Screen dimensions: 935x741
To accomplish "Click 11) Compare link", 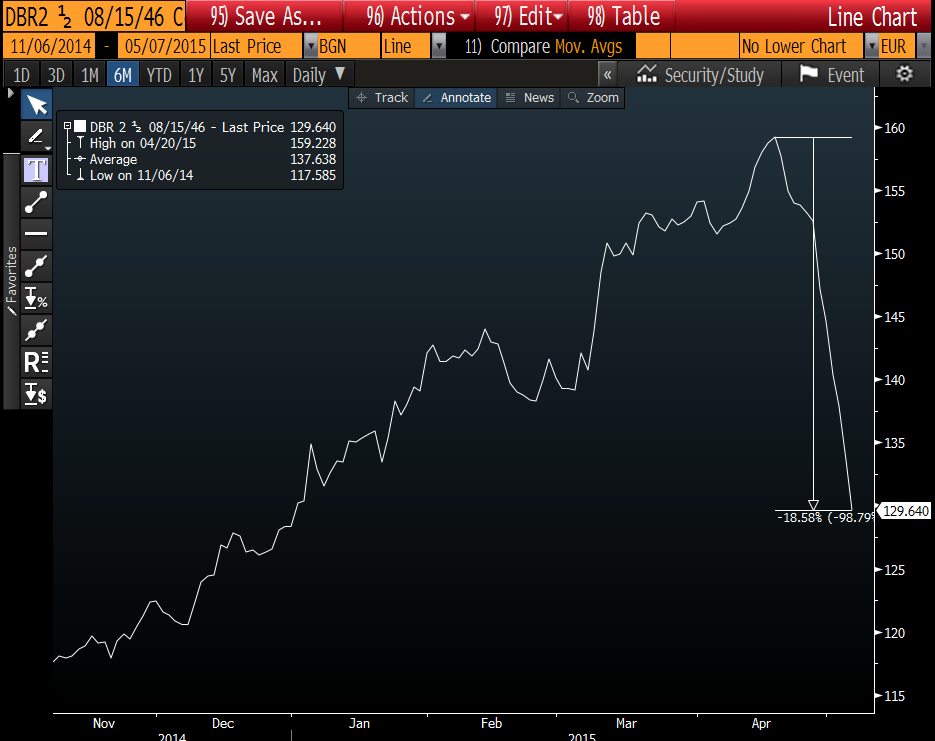I will (507, 46).
